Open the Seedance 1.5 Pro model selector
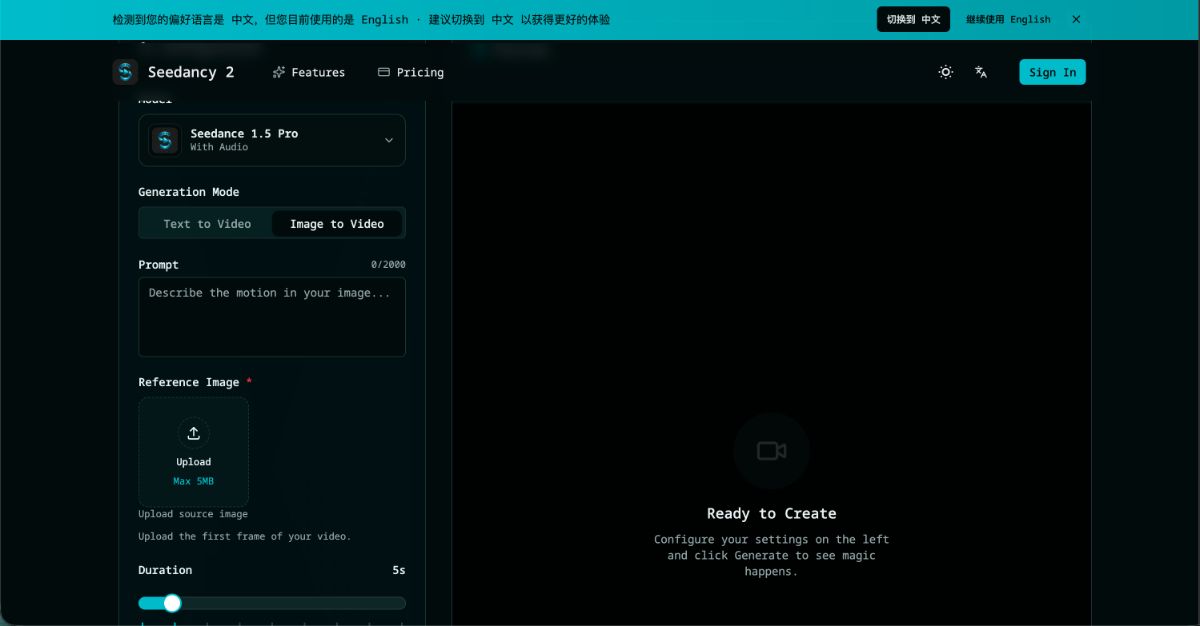 [271, 140]
